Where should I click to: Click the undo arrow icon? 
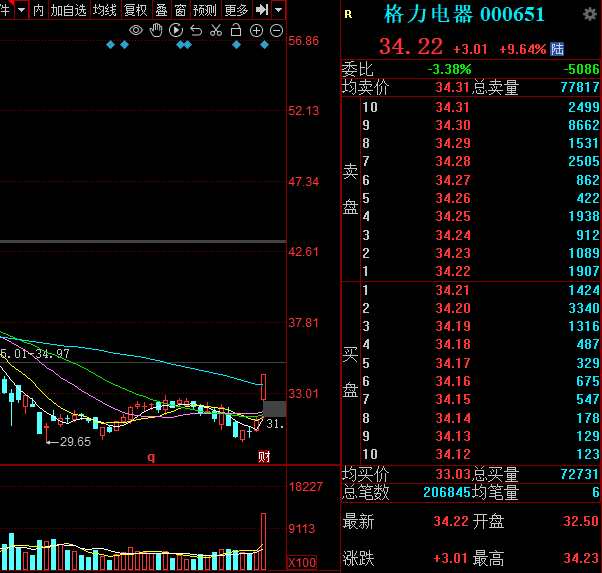[x=196, y=30]
